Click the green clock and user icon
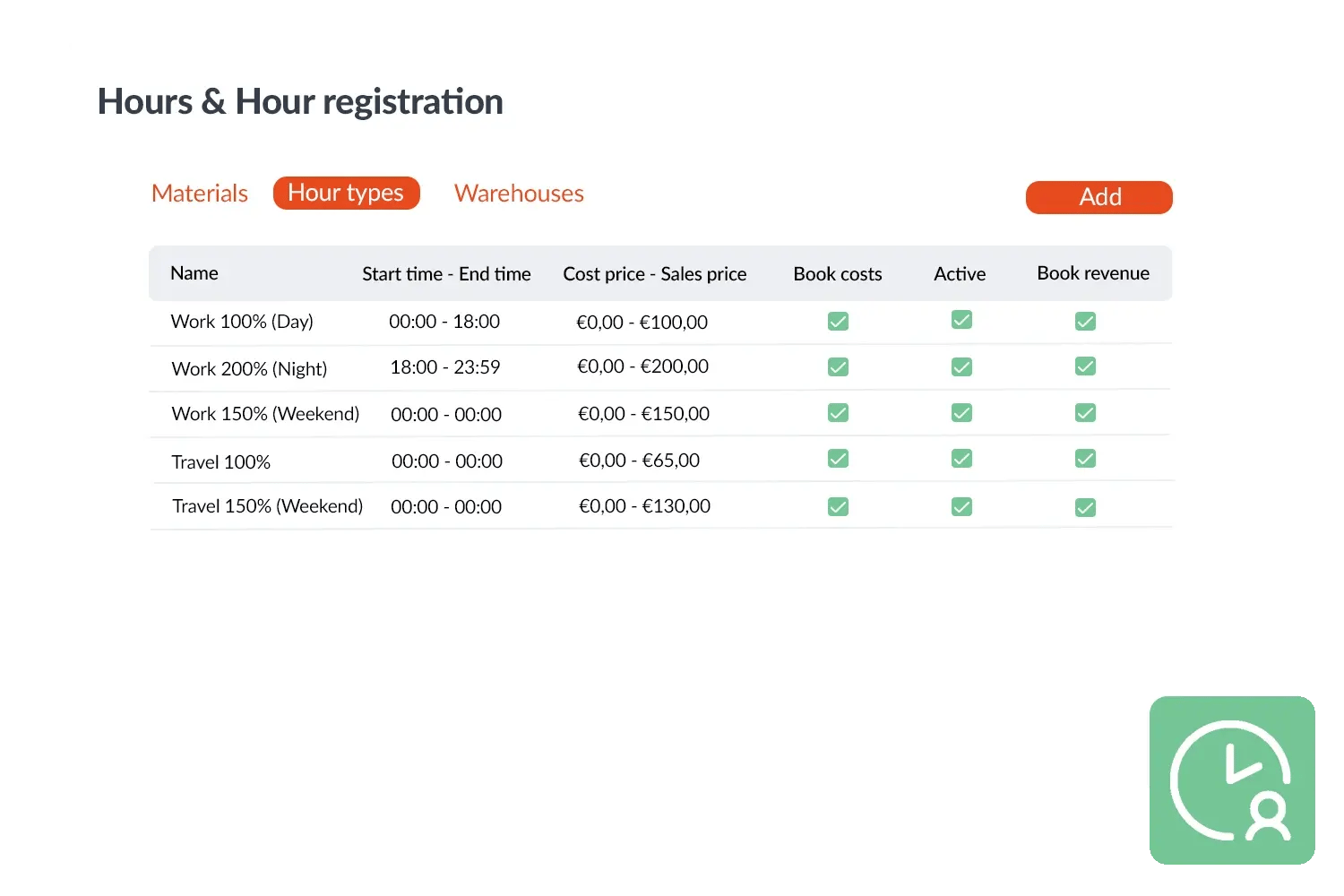 1232,780
